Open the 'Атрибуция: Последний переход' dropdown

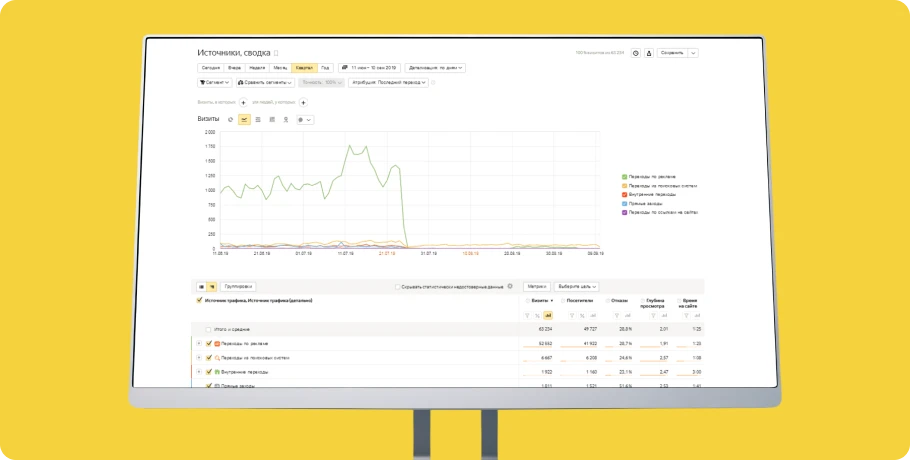388,82
